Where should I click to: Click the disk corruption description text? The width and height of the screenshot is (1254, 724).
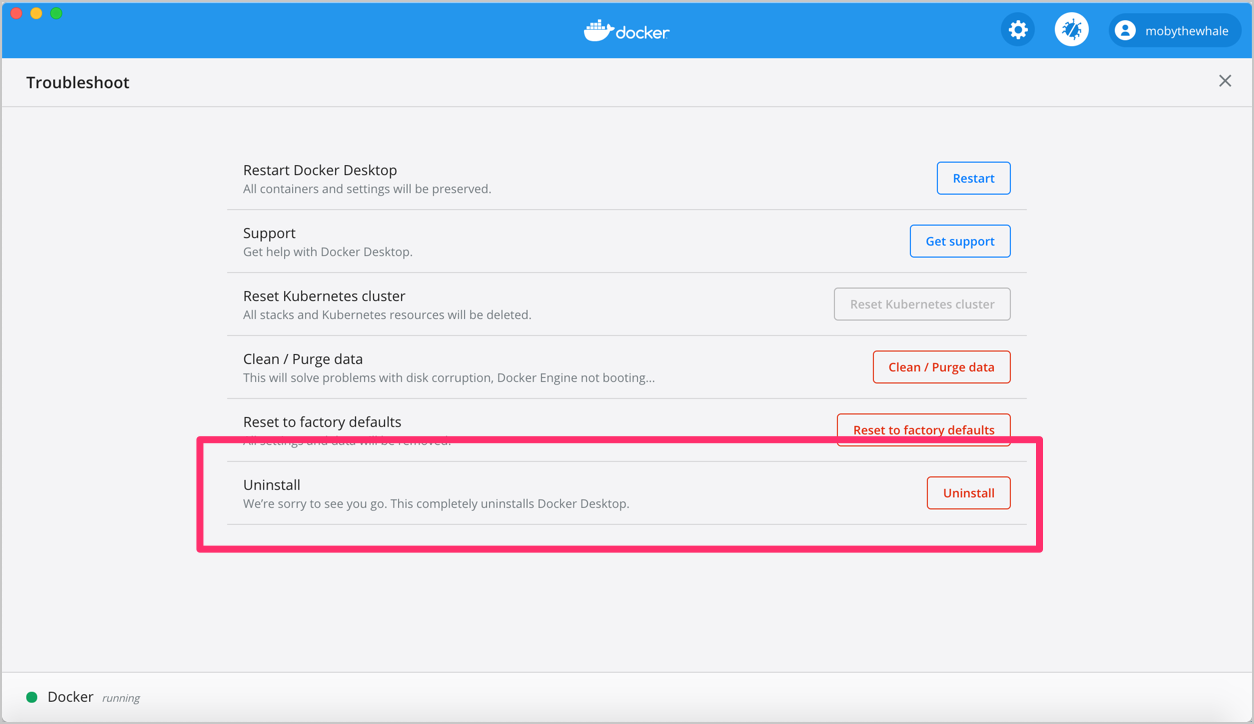[449, 378]
